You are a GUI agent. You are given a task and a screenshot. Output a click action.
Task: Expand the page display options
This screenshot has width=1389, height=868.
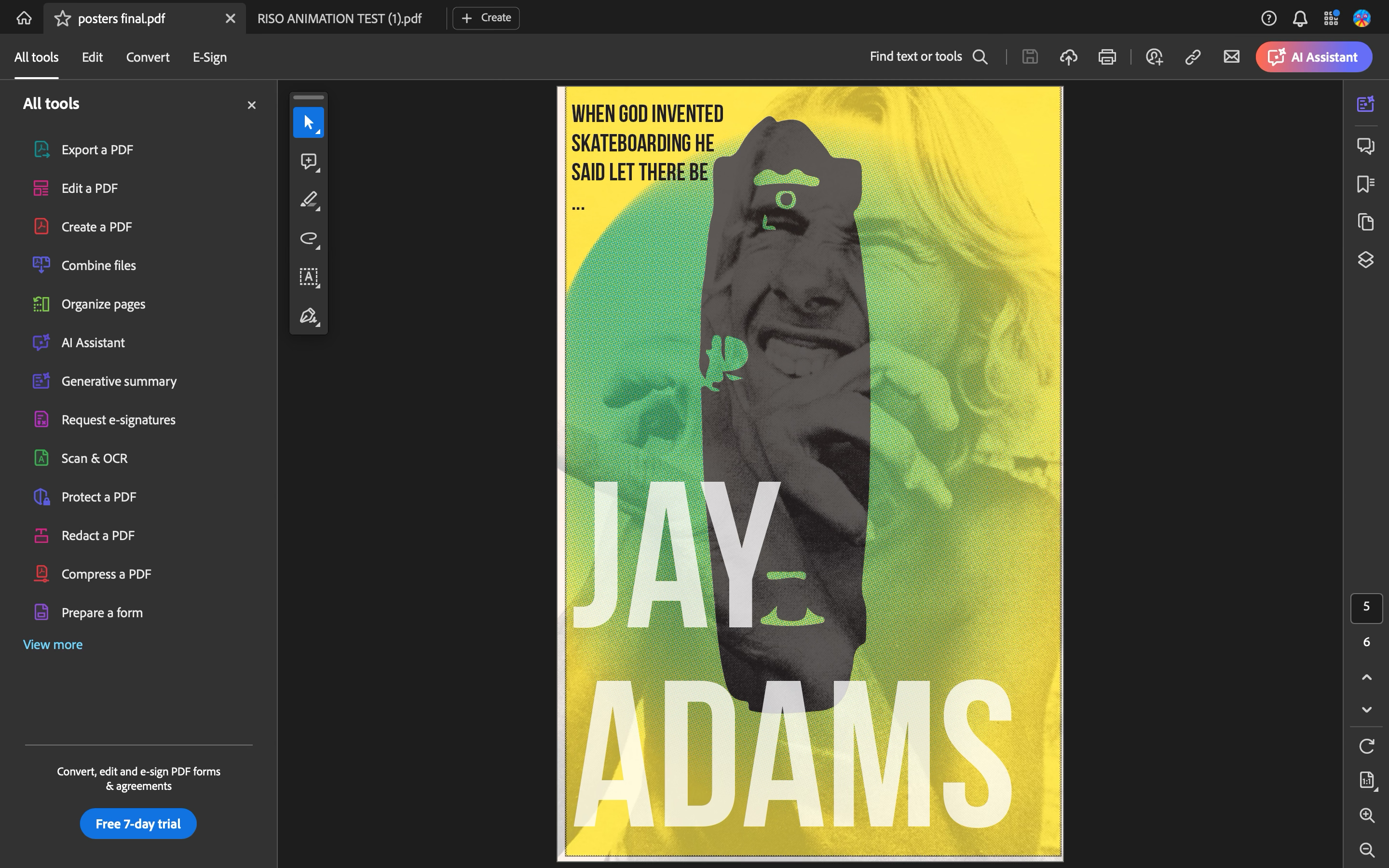coord(1367,780)
